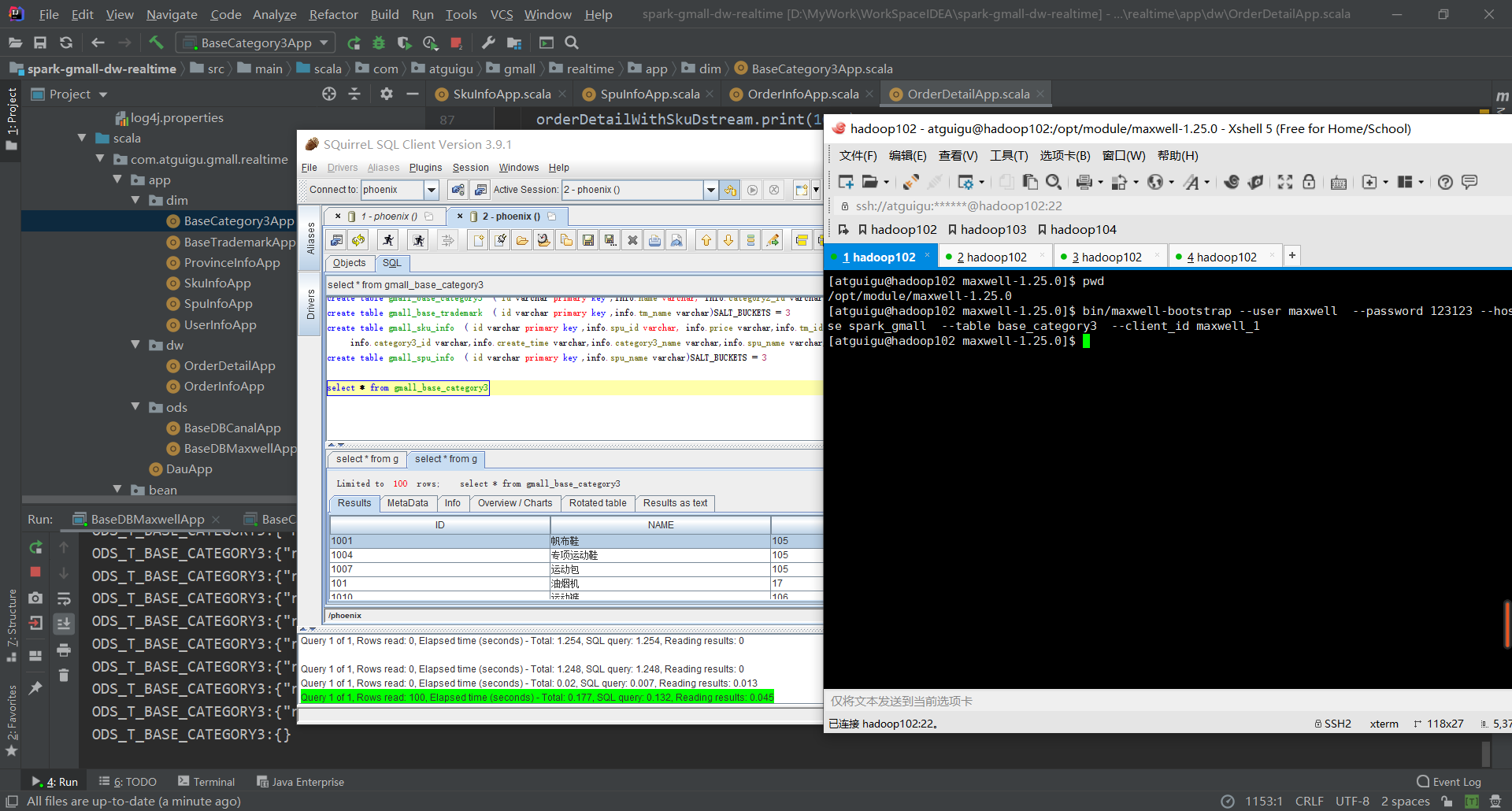Click the red stop square in IntelliJ Run panel
1512x811 pixels.
point(35,572)
